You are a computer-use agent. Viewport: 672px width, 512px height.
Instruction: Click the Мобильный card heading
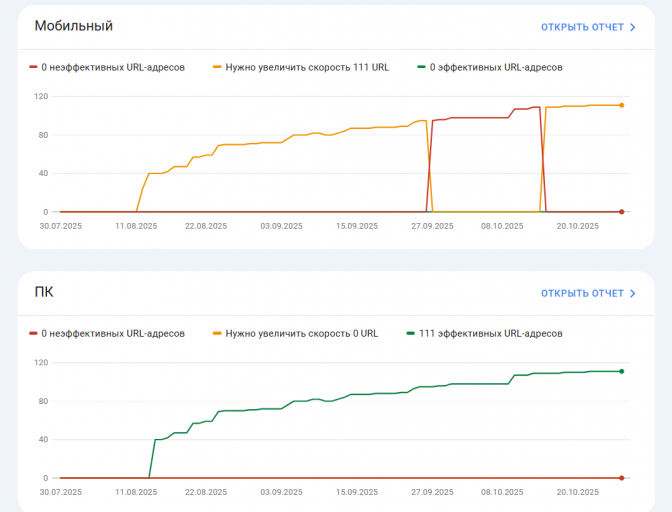[73, 26]
